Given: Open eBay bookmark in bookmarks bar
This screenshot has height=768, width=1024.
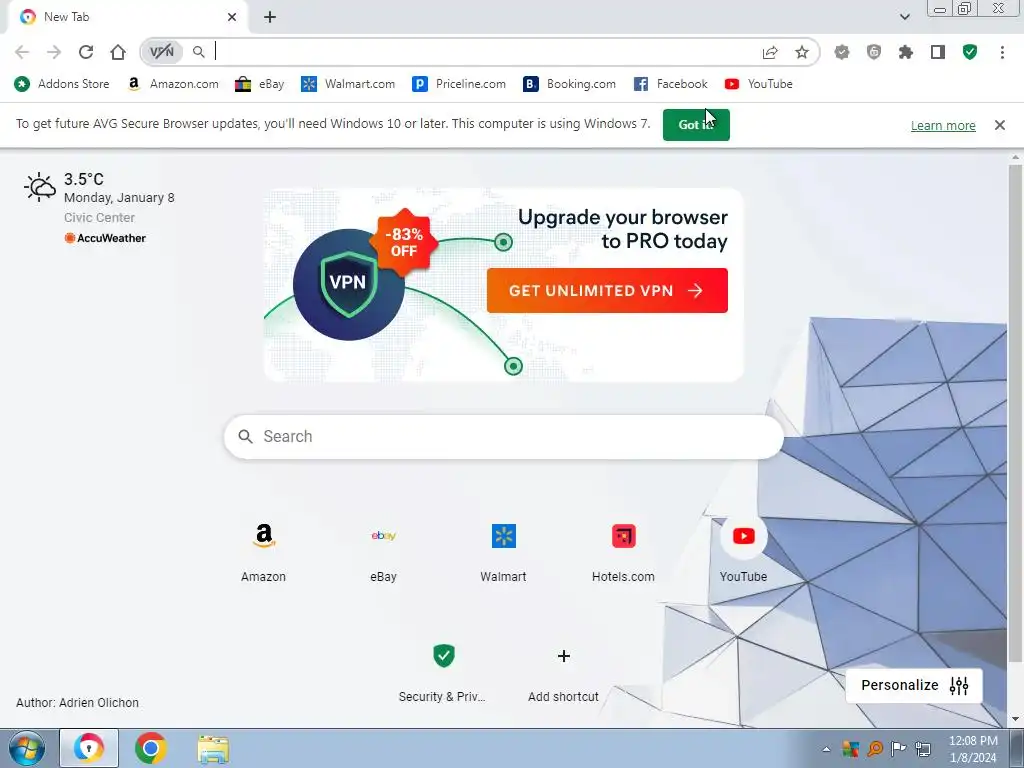Looking at the screenshot, I should pyautogui.click(x=260, y=84).
